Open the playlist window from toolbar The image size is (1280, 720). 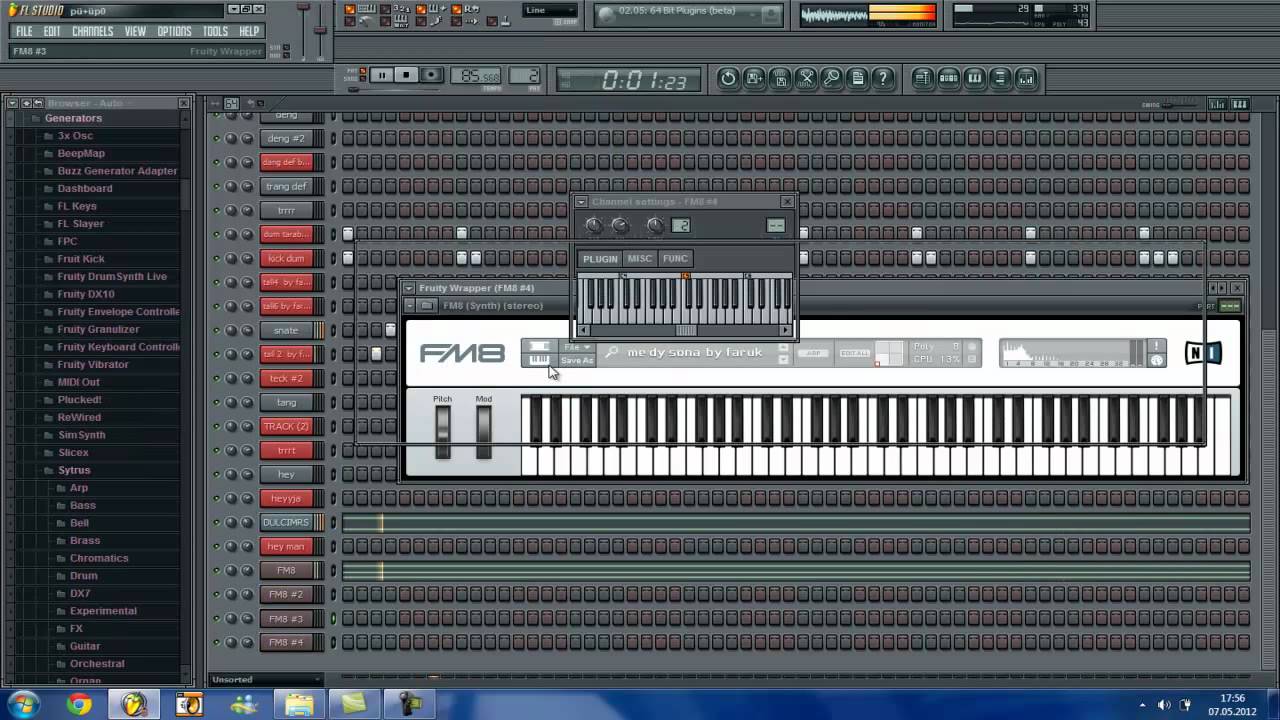pyautogui.click(x=922, y=78)
